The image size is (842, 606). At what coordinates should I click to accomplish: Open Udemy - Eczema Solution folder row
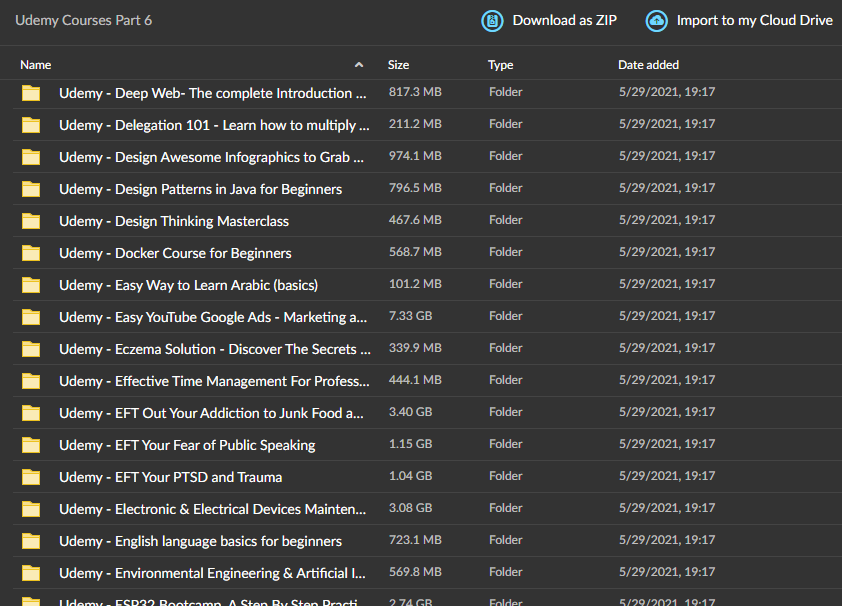(x=427, y=349)
